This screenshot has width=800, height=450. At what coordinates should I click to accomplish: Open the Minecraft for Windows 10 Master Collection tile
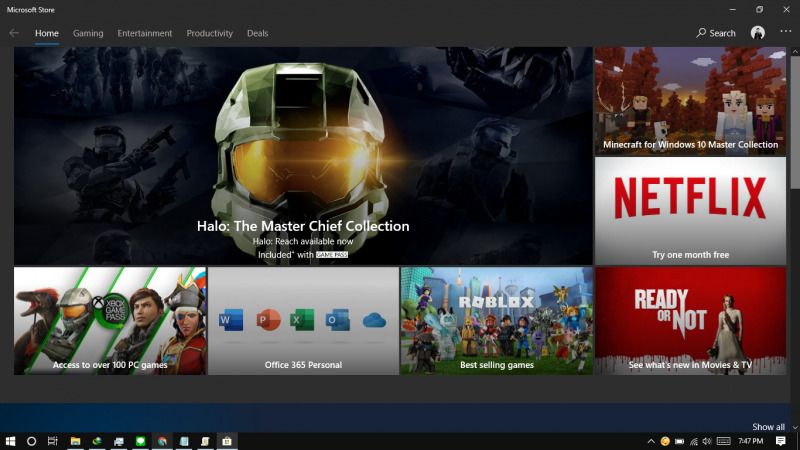[690, 101]
